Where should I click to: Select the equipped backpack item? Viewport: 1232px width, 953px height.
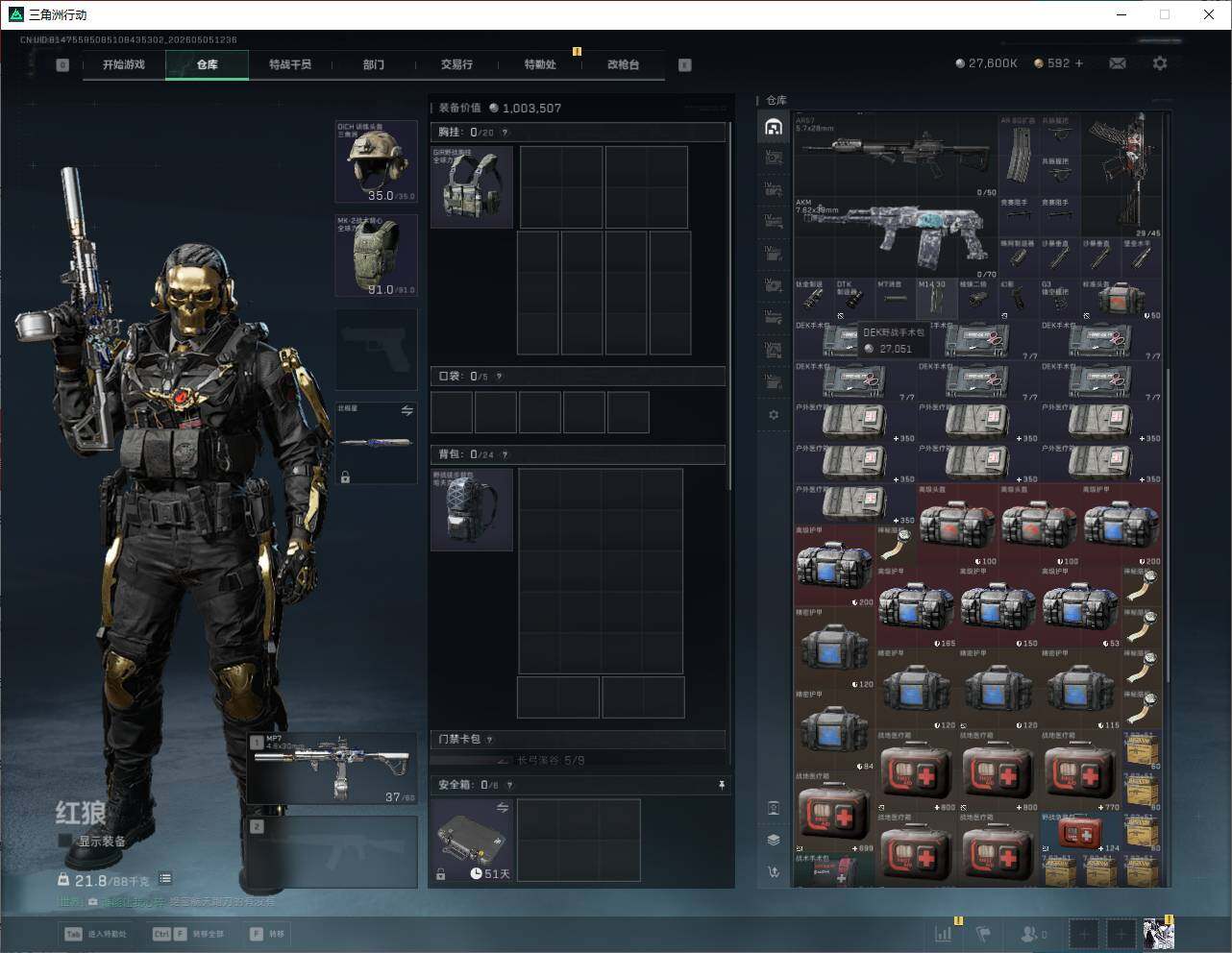(x=472, y=509)
